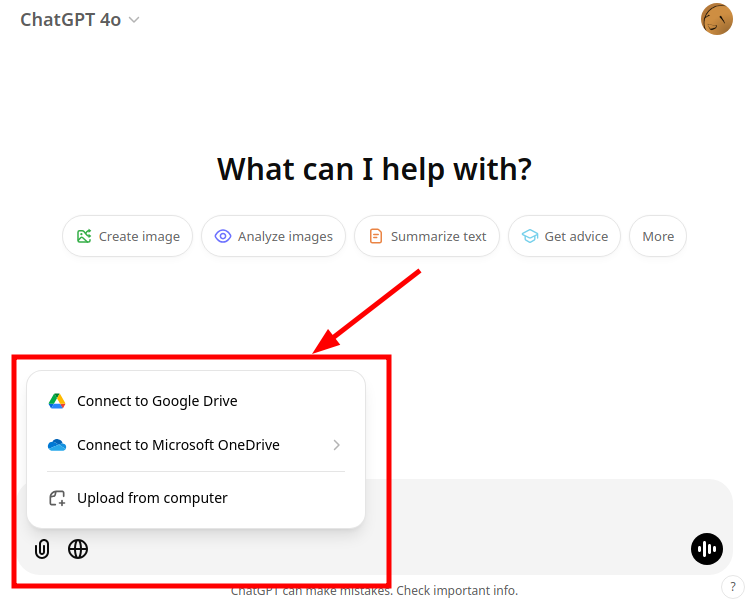Show more suggestions with the More button
This screenshot has height=603, width=748.
click(658, 236)
